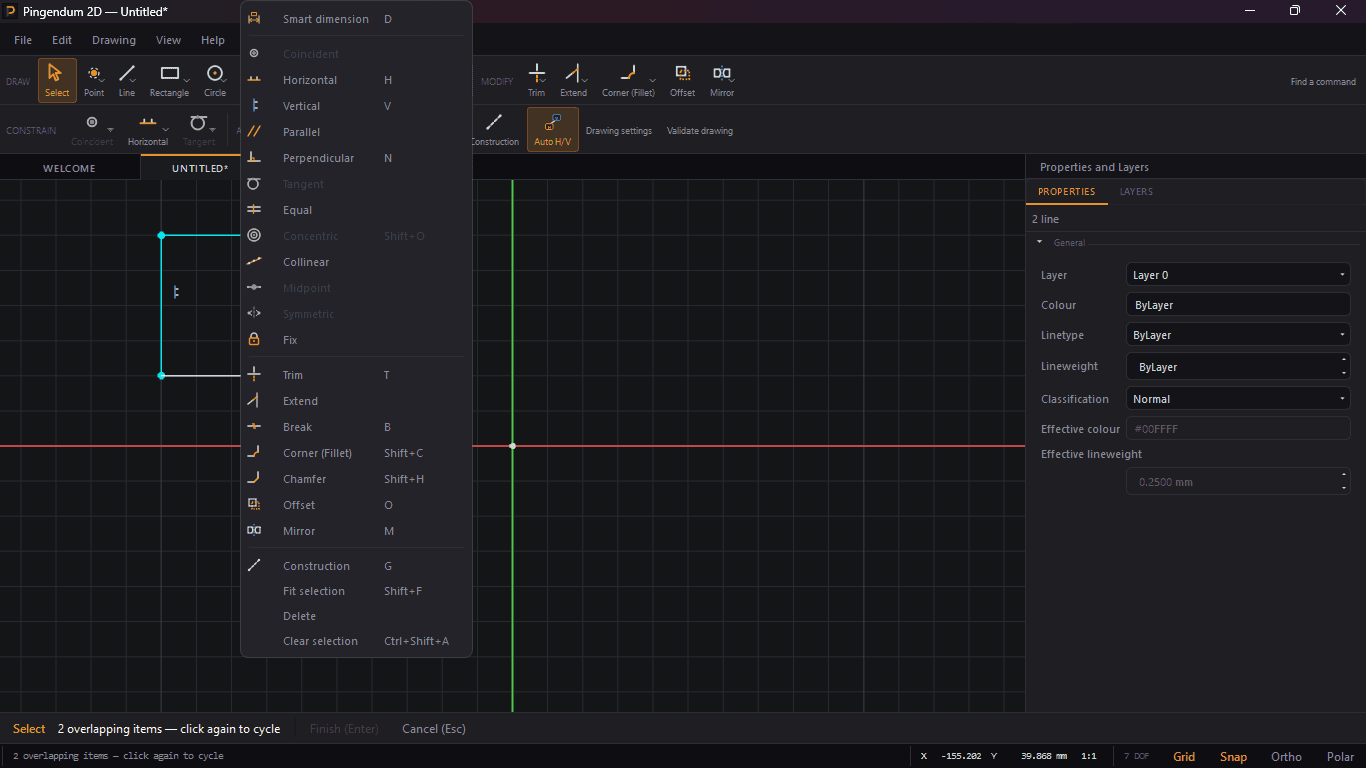Apply Equal constraint from context menu
This screenshot has width=1366, height=768.
[356, 210]
